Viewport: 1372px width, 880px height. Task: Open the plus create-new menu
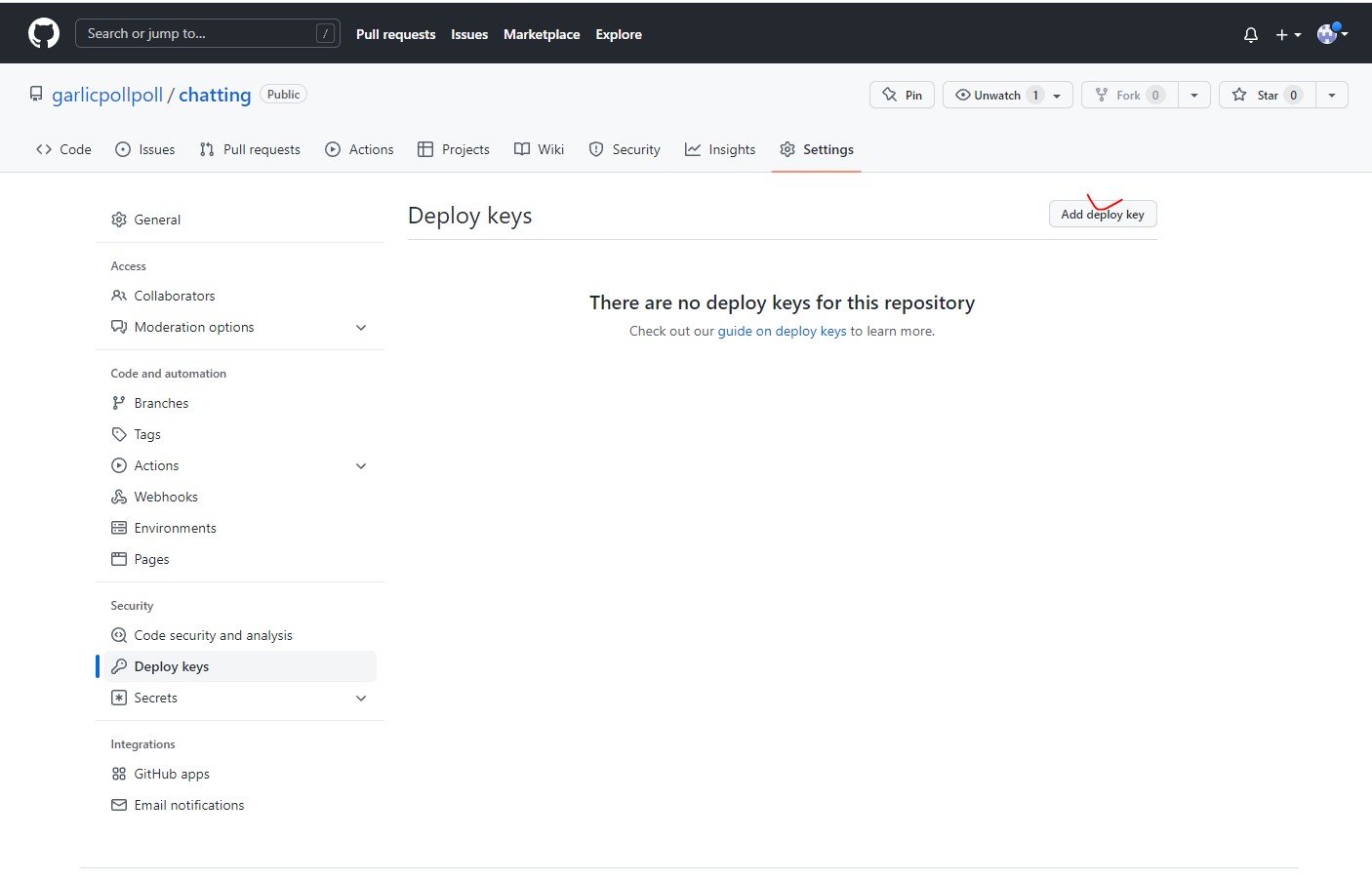(1288, 34)
